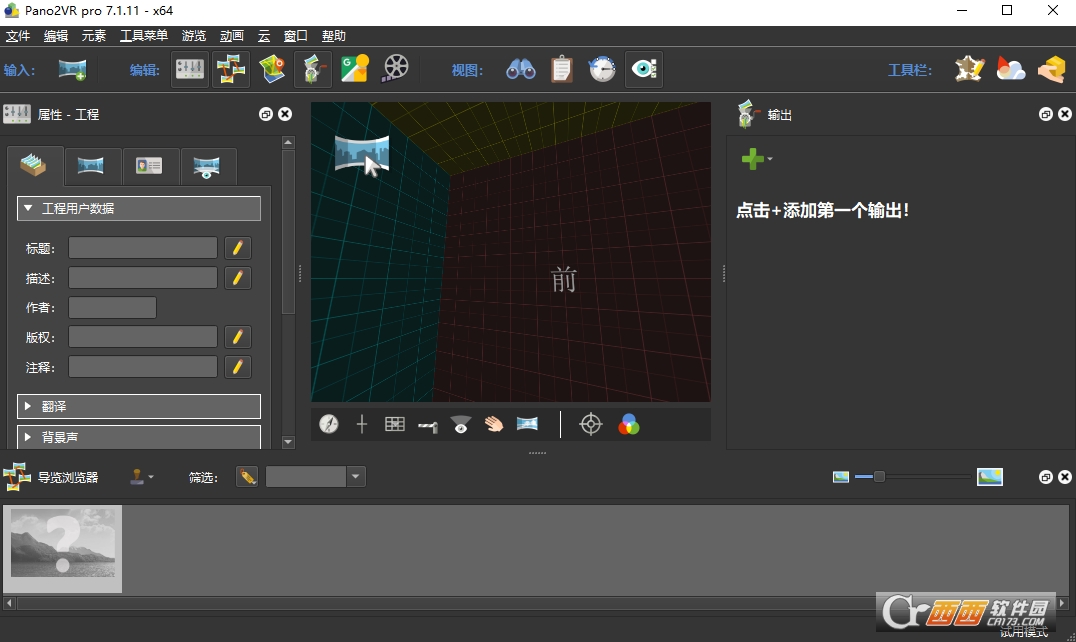
Task: Collapse the 工程用户数据 section
Action: pyautogui.click(x=139, y=209)
